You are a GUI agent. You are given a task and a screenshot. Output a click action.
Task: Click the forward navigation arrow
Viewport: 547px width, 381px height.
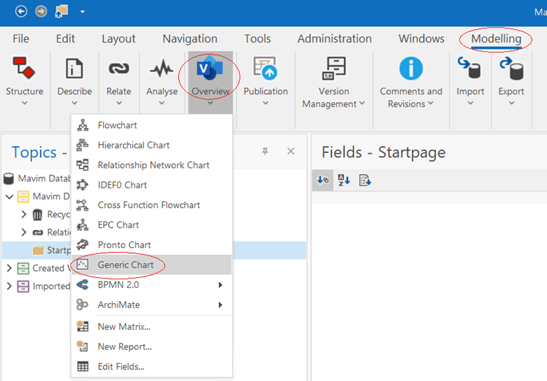[x=41, y=12]
